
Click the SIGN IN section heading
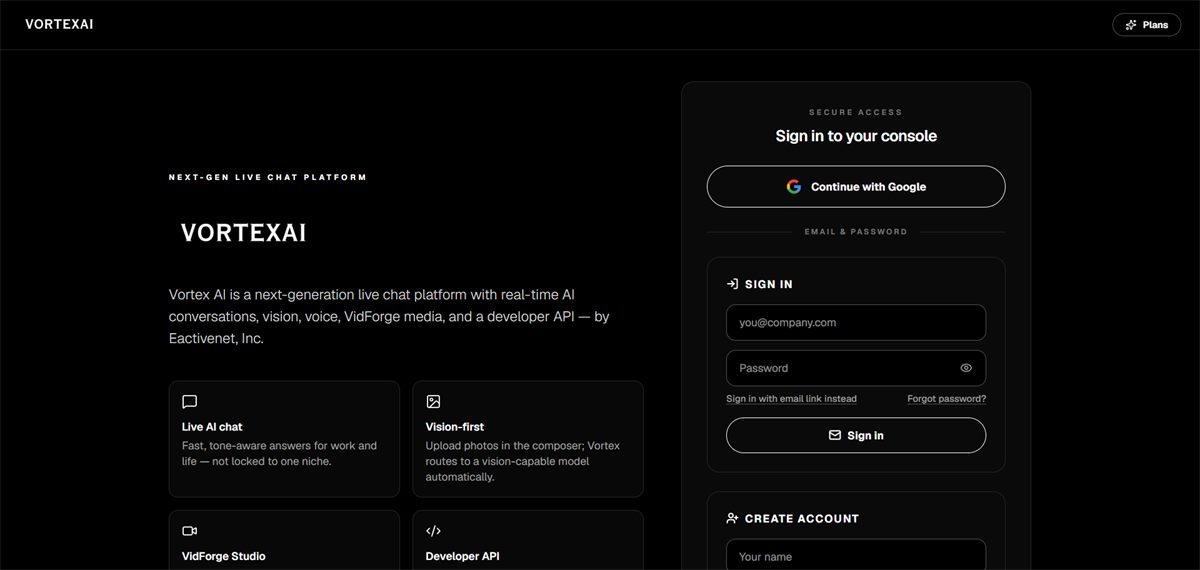769,284
